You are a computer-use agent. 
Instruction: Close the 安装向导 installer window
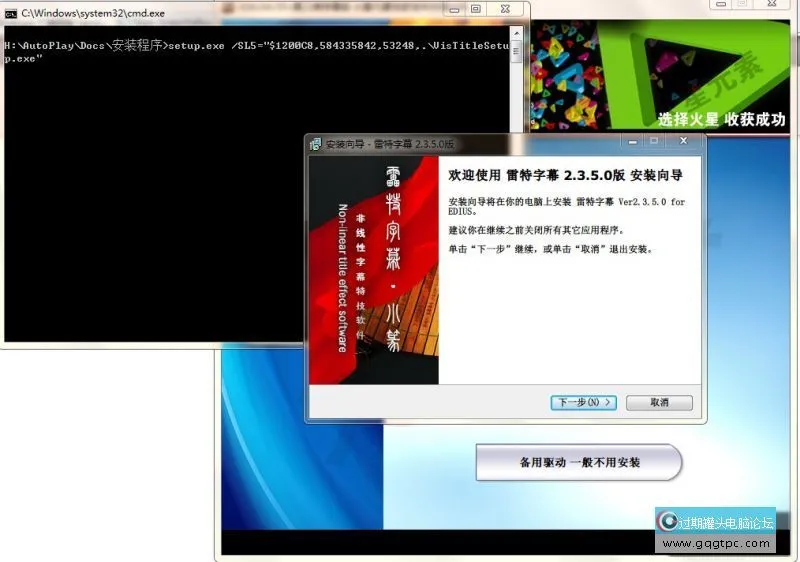tap(684, 141)
